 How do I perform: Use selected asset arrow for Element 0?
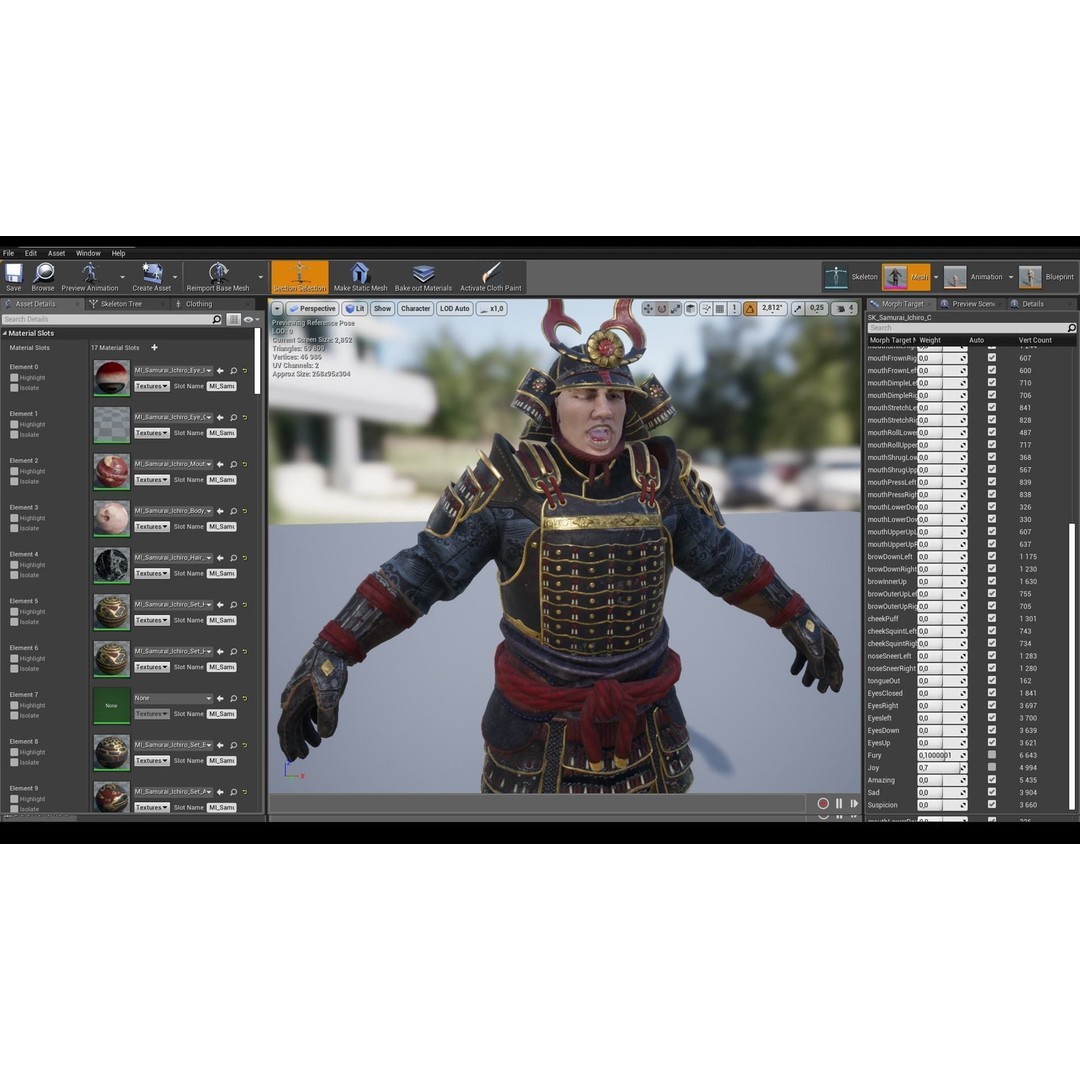220,371
